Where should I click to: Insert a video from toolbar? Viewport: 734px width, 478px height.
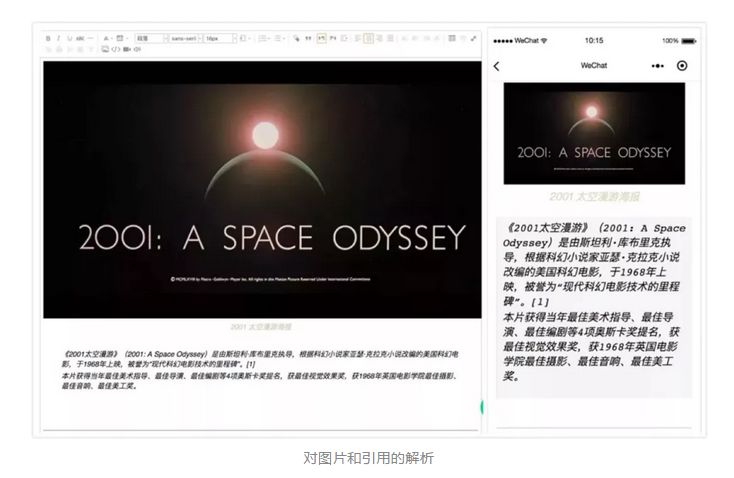pyautogui.click(x=127, y=49)
